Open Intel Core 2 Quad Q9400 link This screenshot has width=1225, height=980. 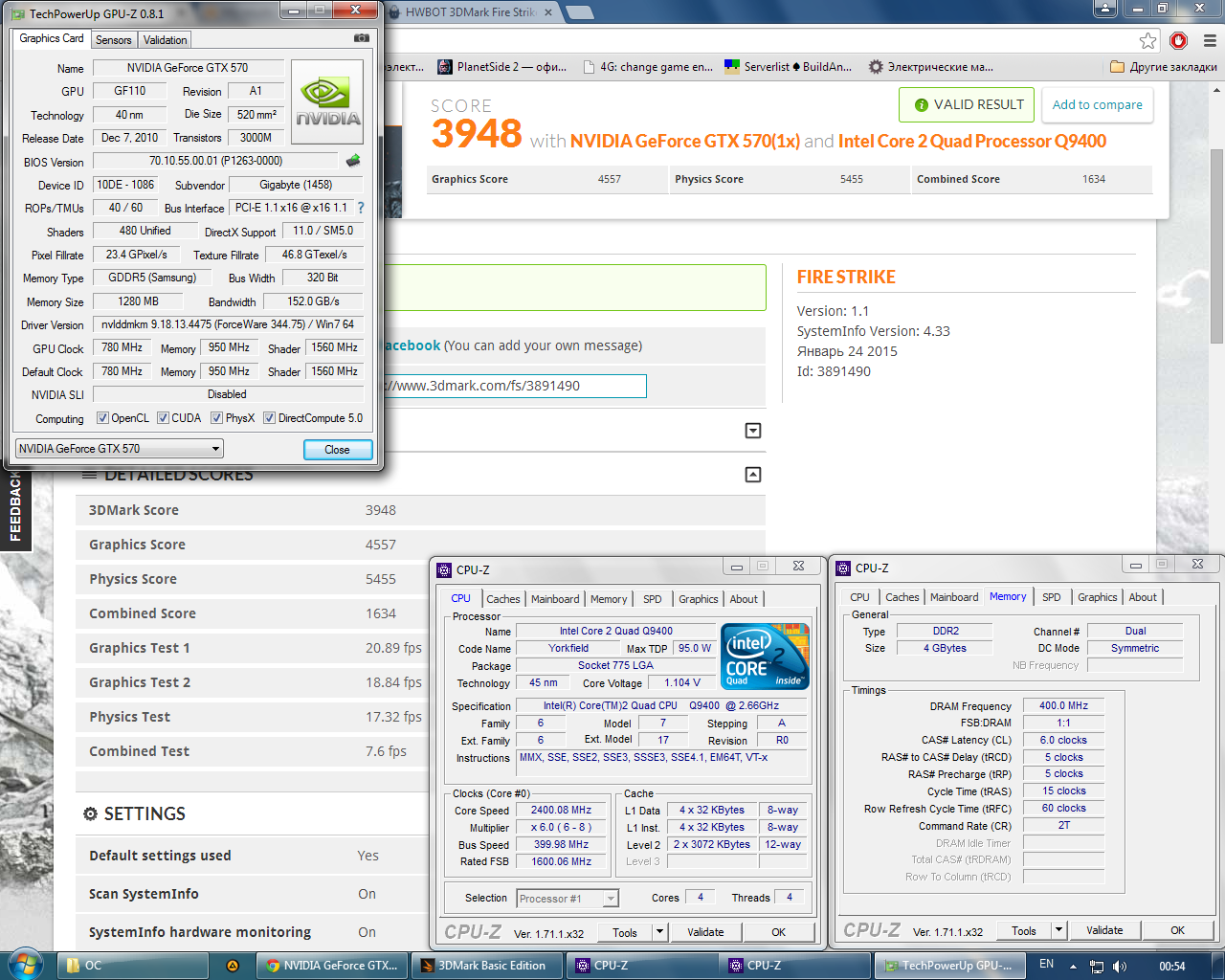tap(972, 141)
